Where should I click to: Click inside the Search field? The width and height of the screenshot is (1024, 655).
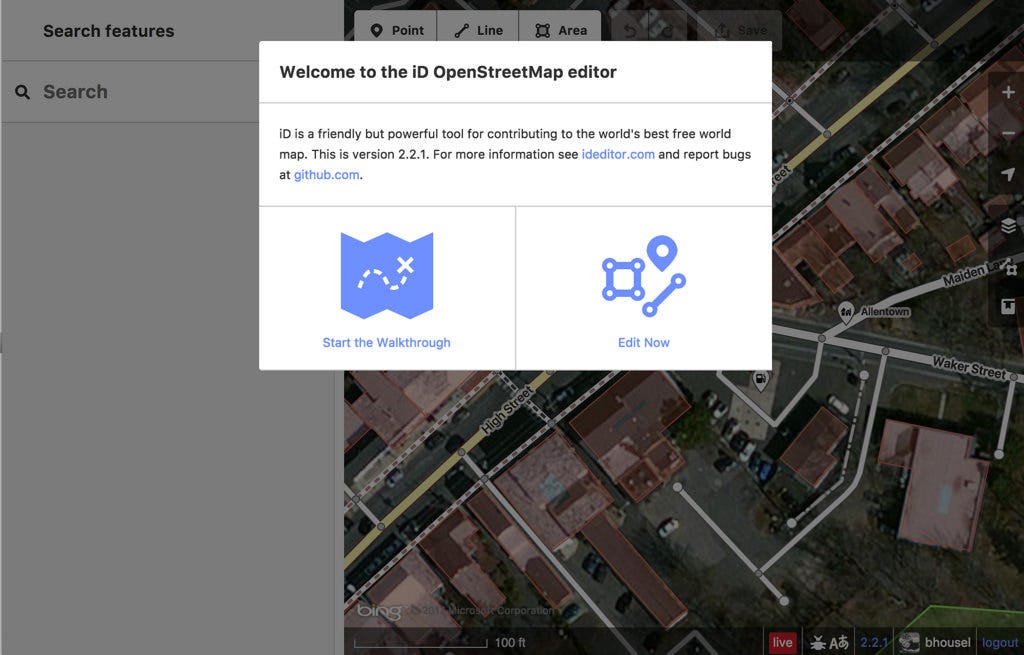[150, 91]
